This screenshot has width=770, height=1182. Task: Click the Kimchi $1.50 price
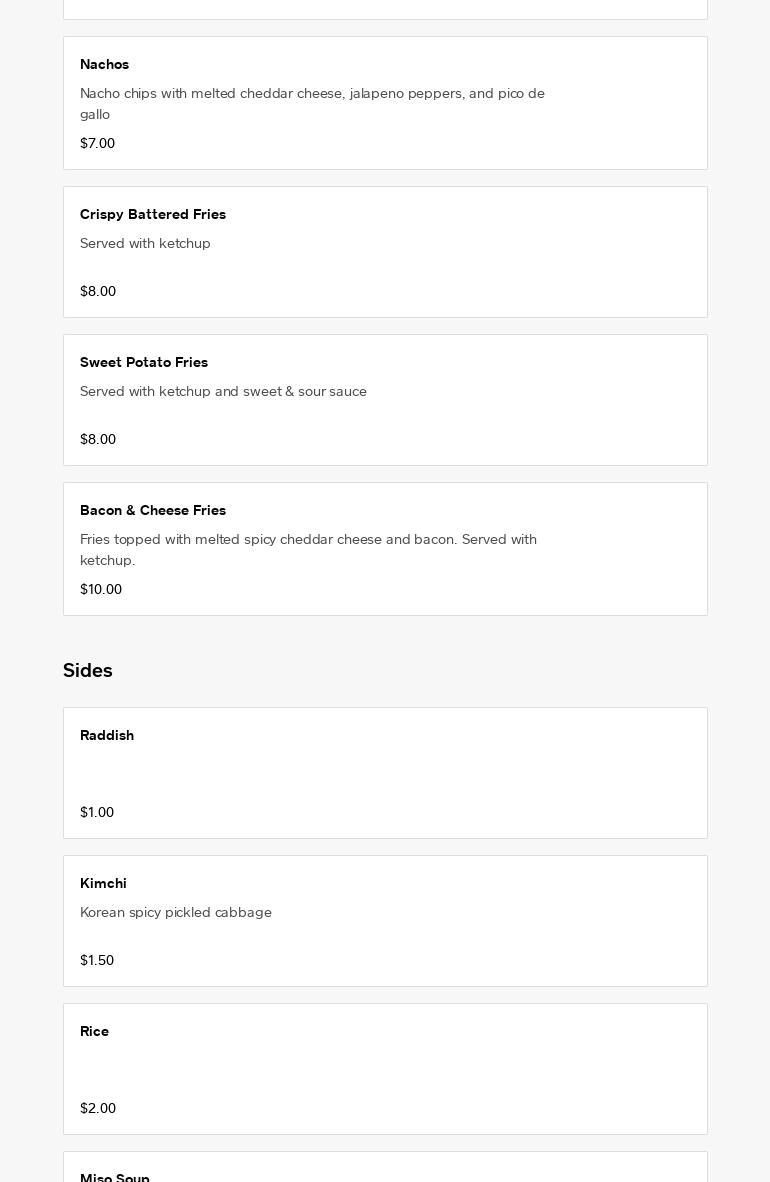[x=97, y=960]
